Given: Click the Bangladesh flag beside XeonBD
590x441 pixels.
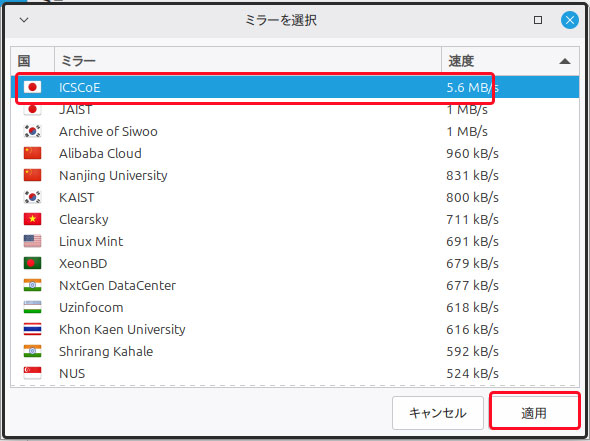Looking at the screenshot, I should tap(32, 263).
